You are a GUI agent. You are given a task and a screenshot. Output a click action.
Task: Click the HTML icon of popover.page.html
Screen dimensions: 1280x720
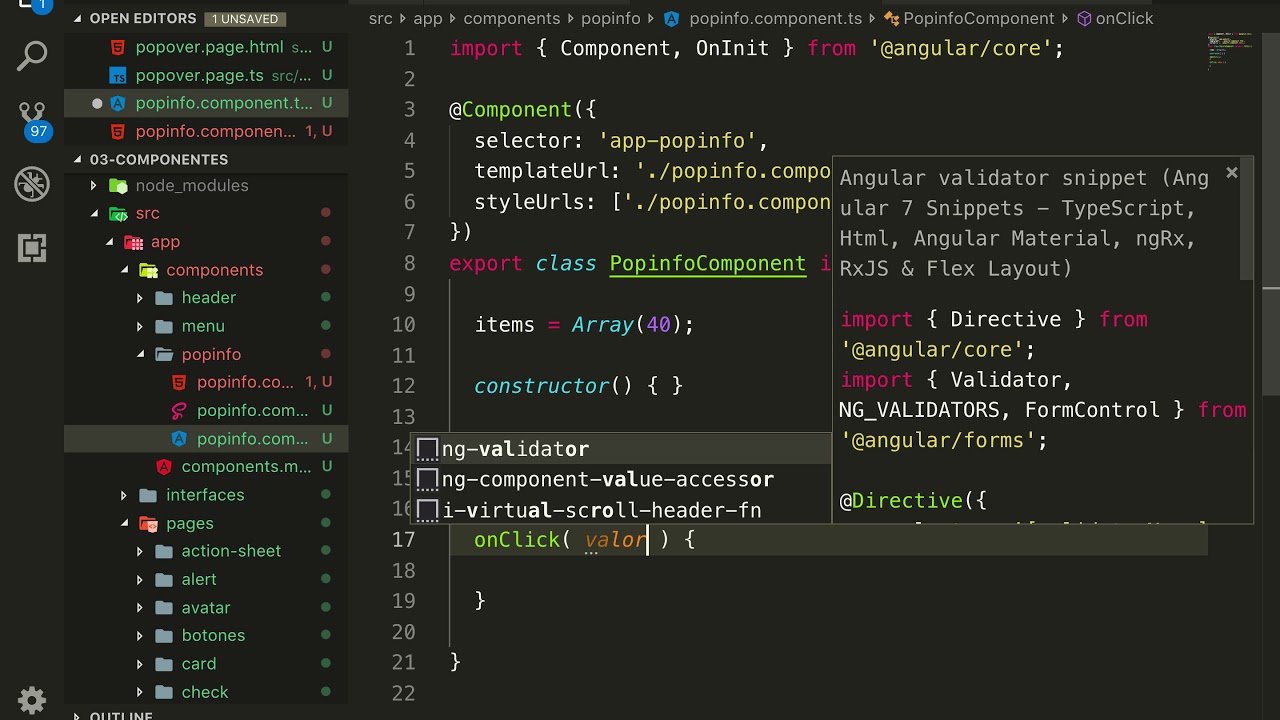(118, 47)
